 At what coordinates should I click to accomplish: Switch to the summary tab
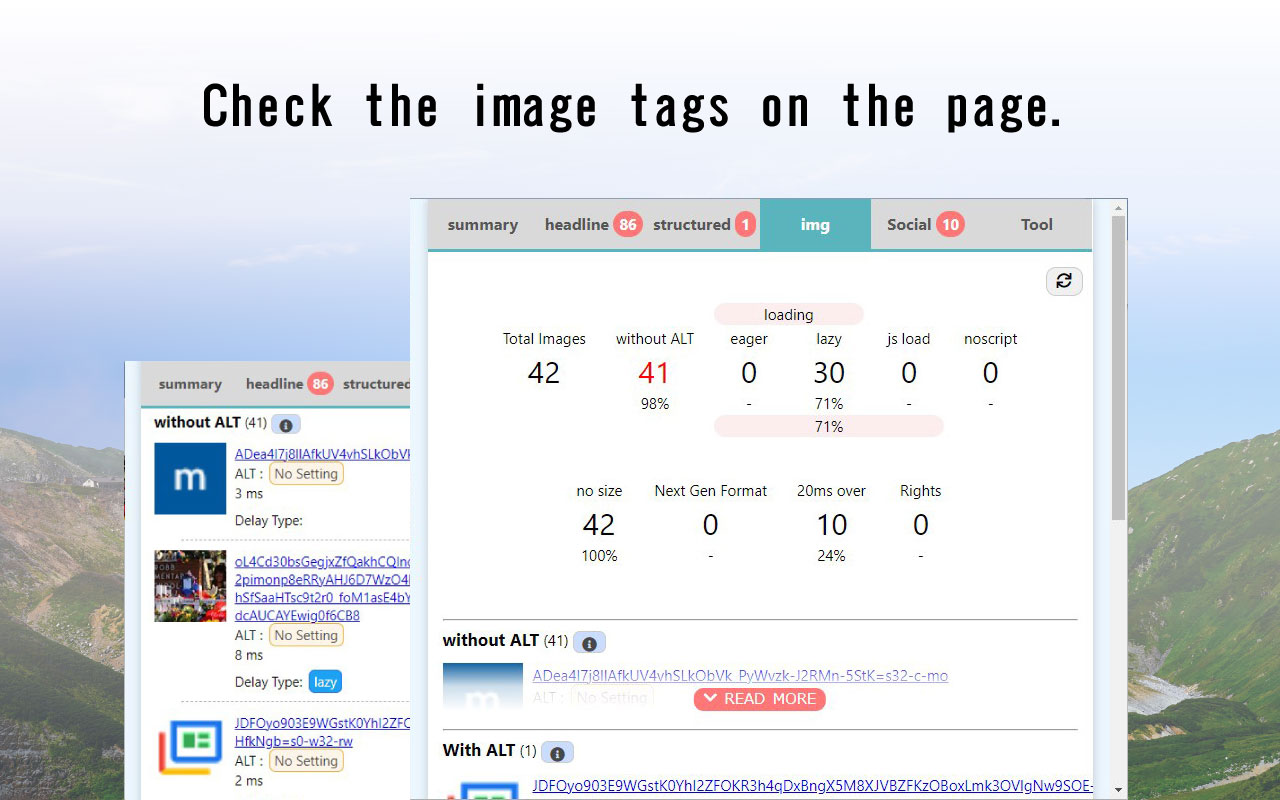pos(483,224)
